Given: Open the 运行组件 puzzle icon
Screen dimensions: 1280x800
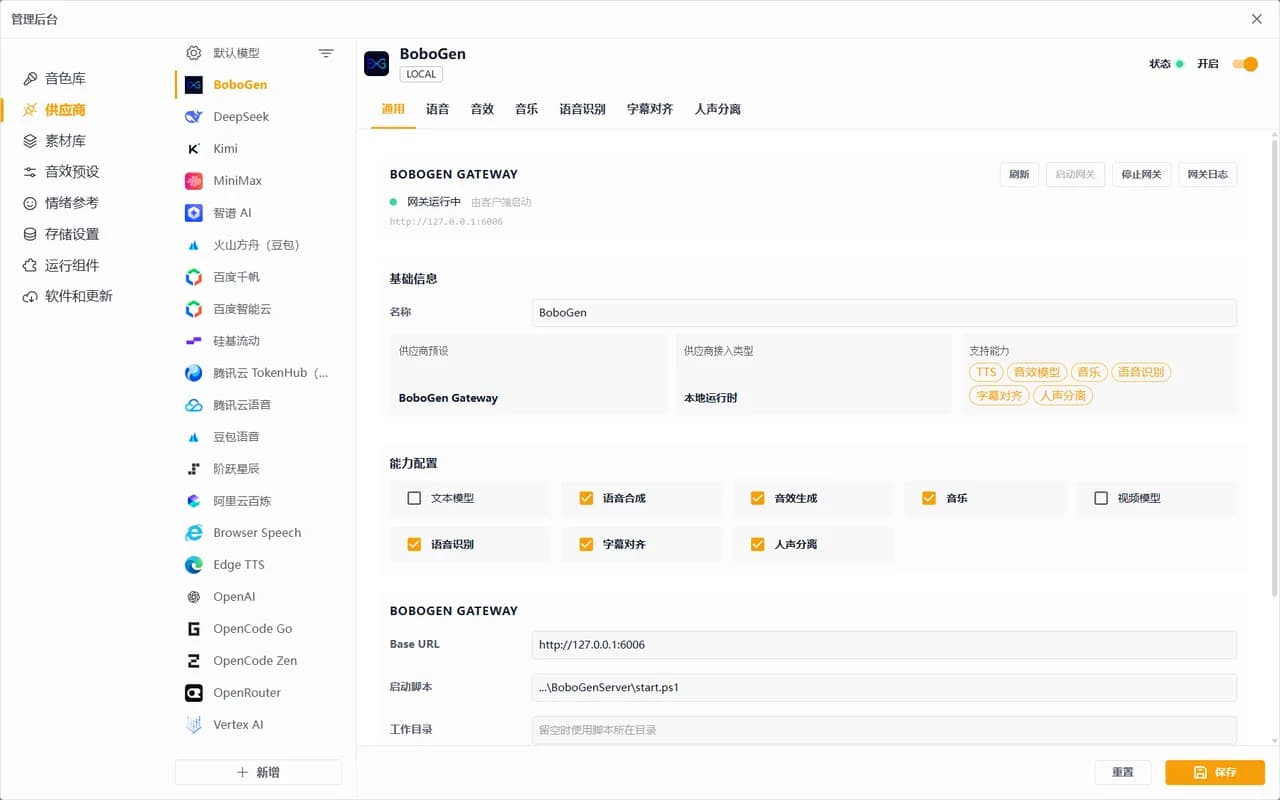Looking at the screenshot, I should tap(30, 265).
